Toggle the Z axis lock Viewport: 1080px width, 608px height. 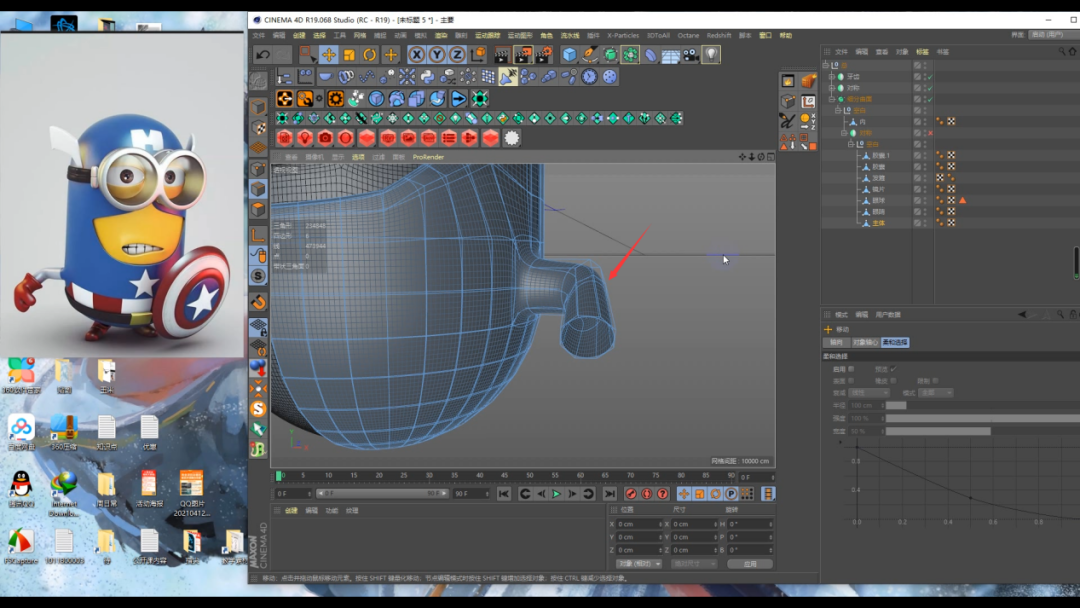pyautogui.click(x=457, y=54)
